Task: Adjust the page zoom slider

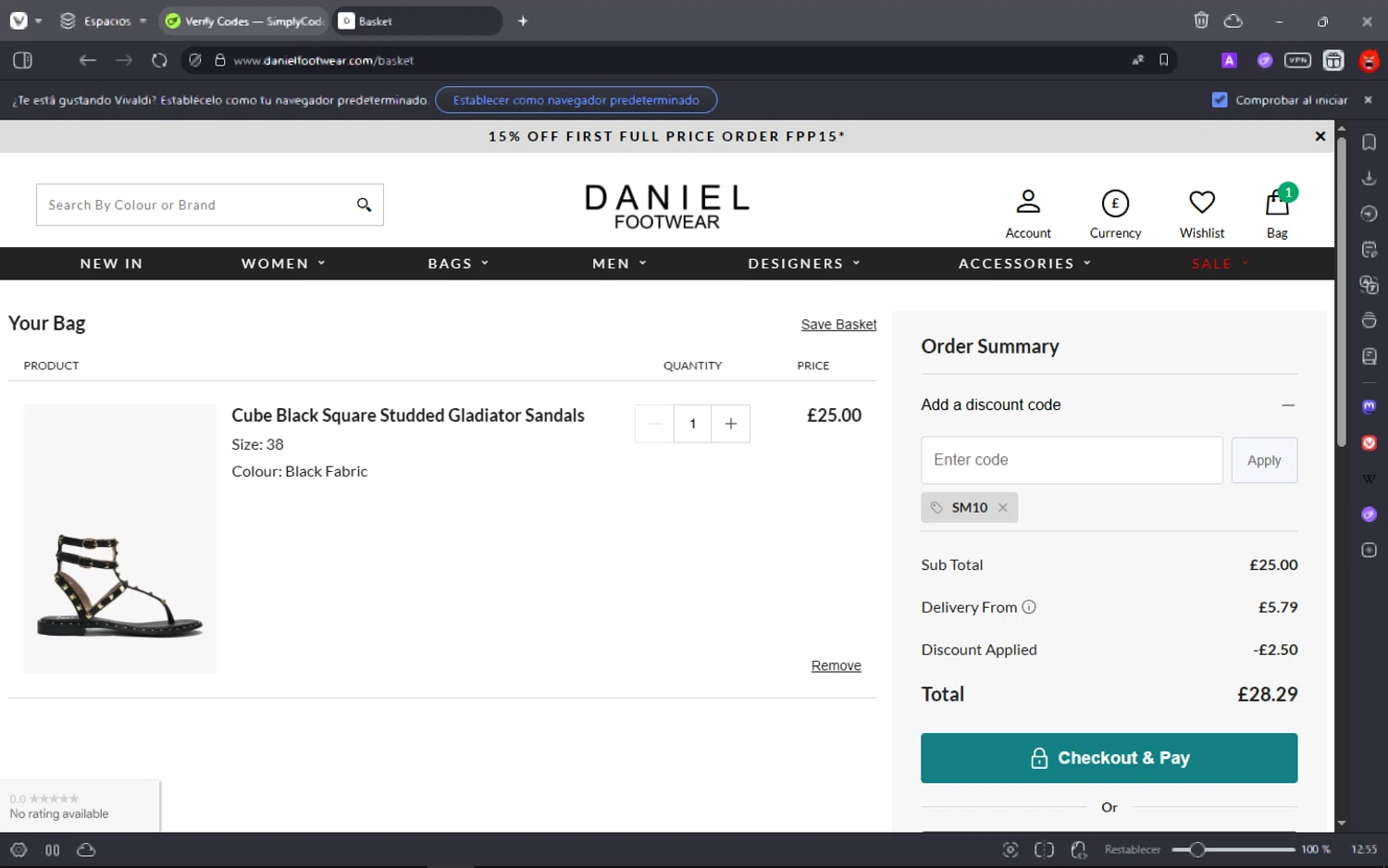Action: click(1233, 849)
